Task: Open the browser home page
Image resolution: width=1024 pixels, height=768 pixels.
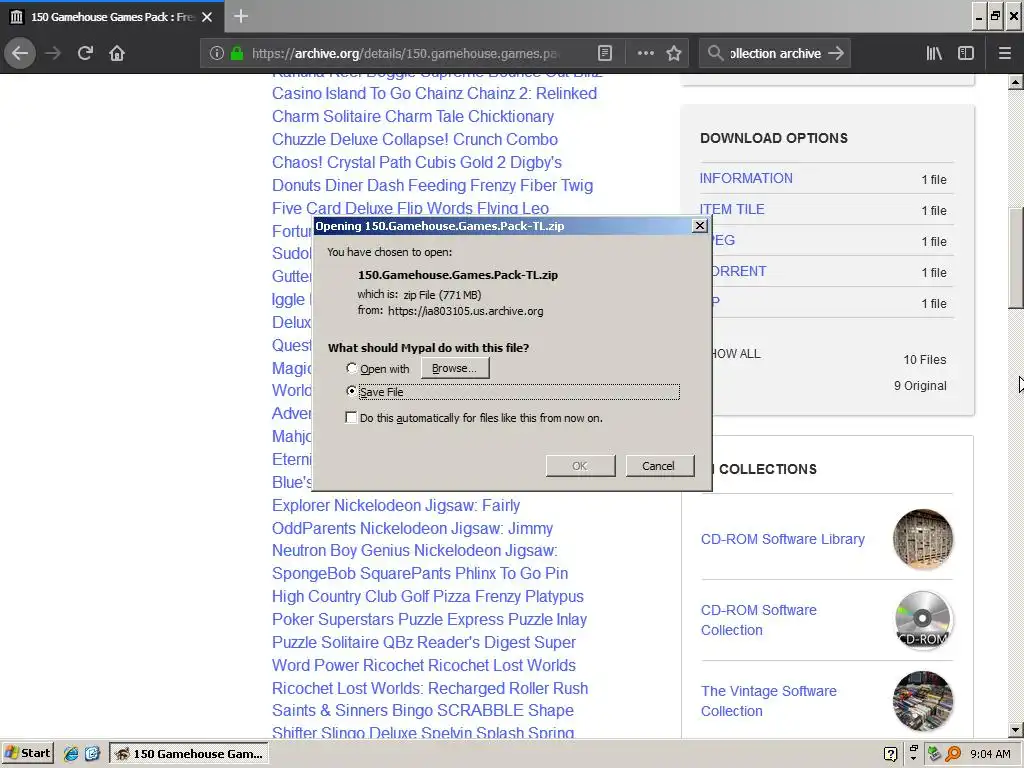Action: [117, 53]
